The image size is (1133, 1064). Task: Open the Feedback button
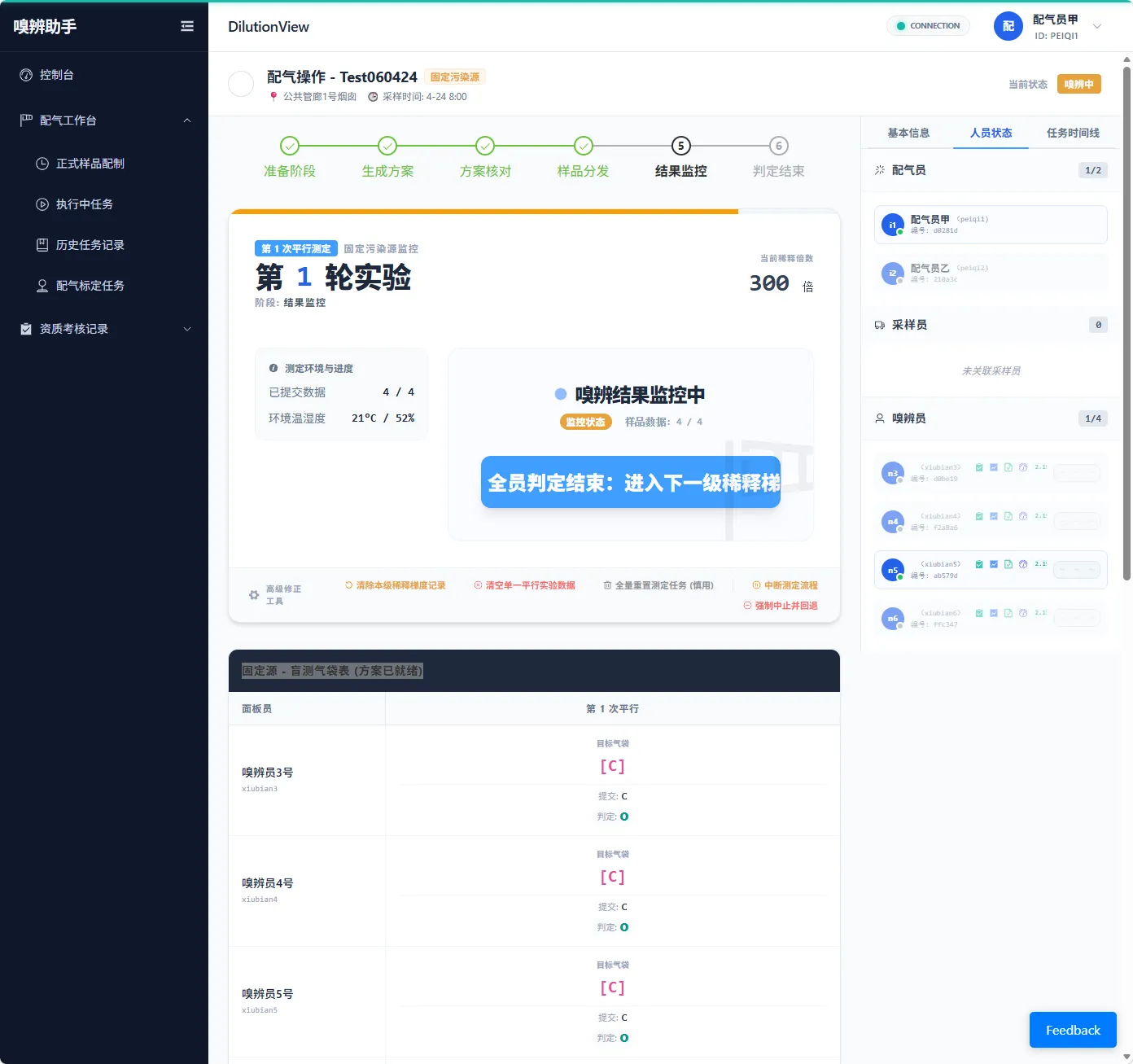[1073, 1030]
